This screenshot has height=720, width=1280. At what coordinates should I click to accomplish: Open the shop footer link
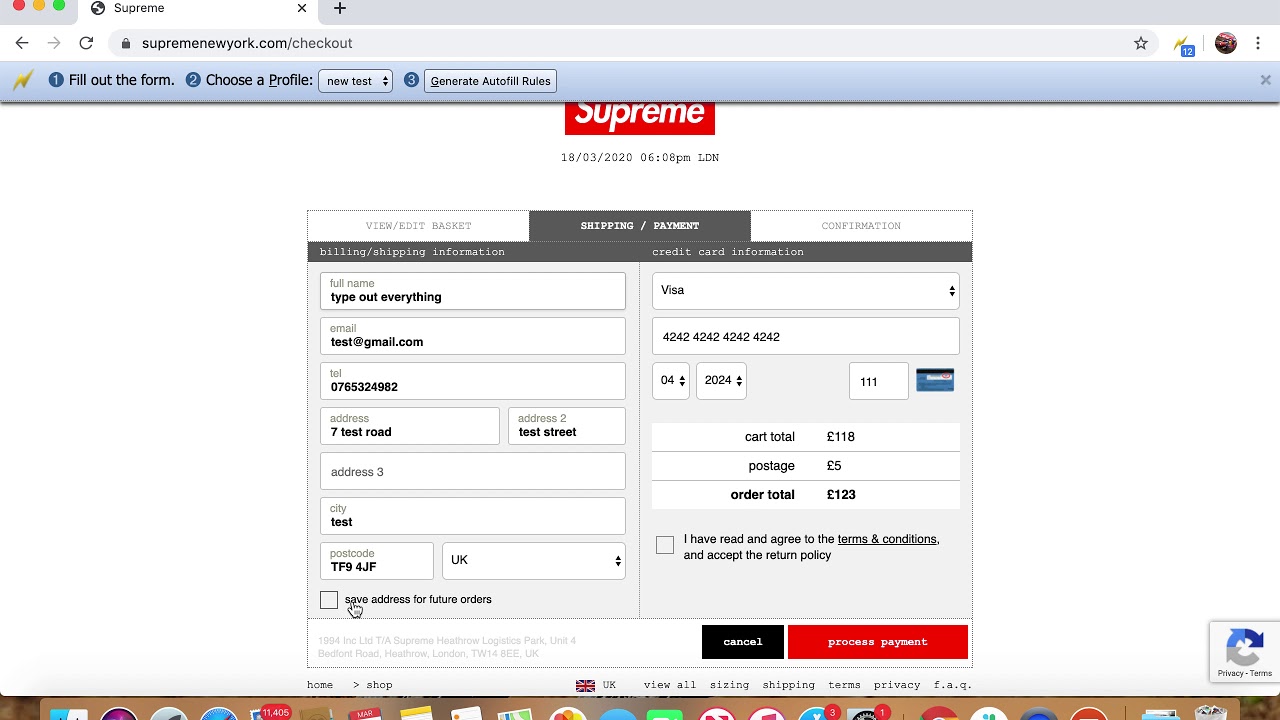coord(379,685)
